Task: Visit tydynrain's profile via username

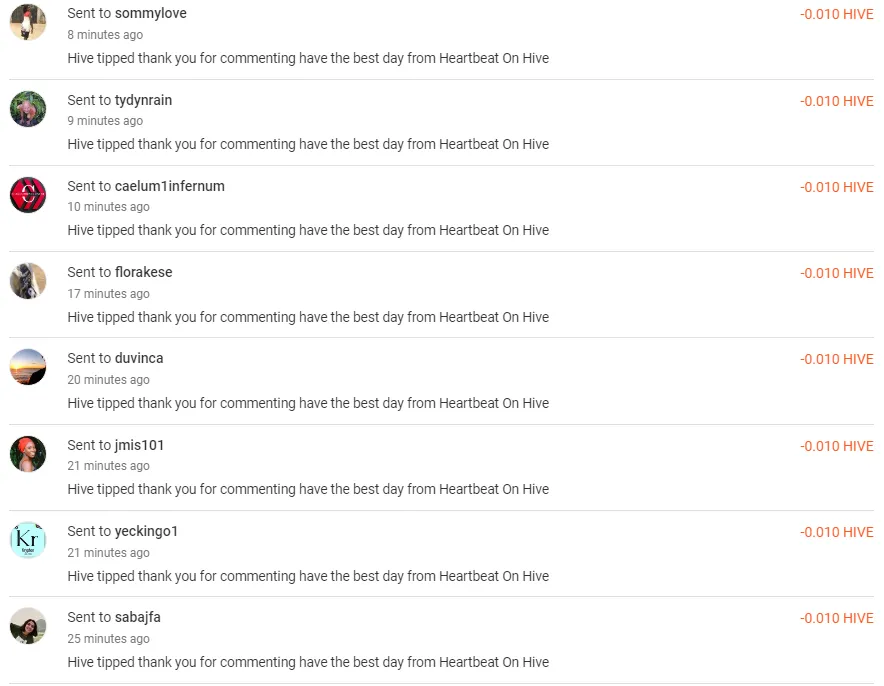Action: (144, 100)
